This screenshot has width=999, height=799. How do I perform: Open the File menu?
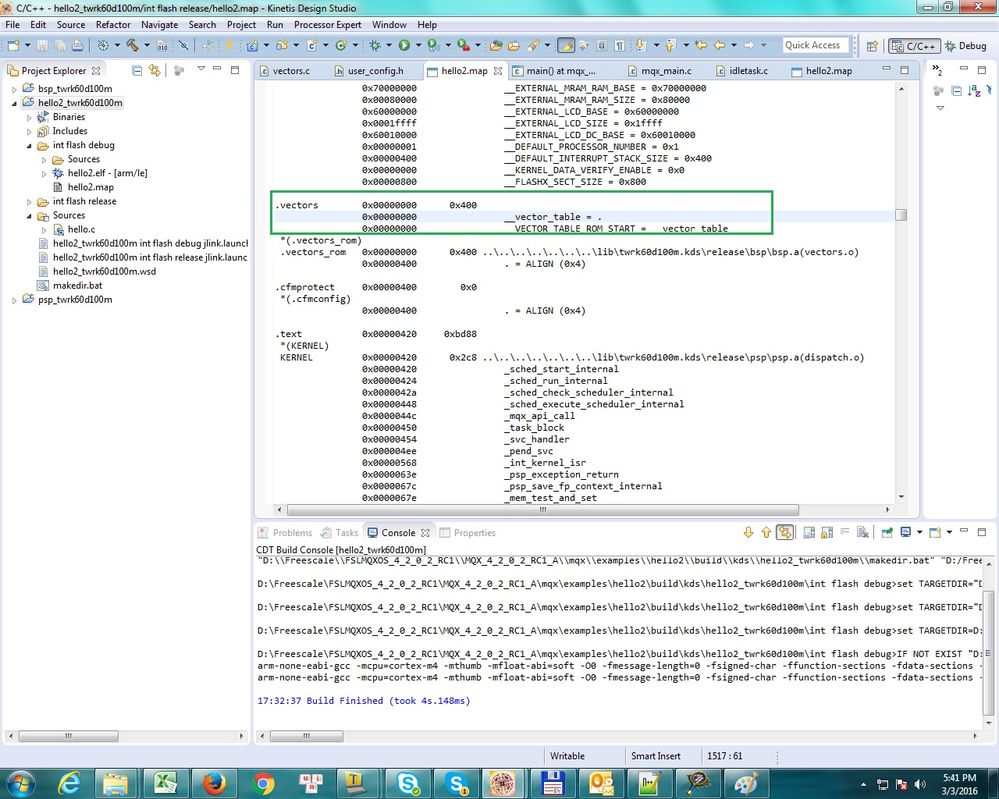(12, 25)
